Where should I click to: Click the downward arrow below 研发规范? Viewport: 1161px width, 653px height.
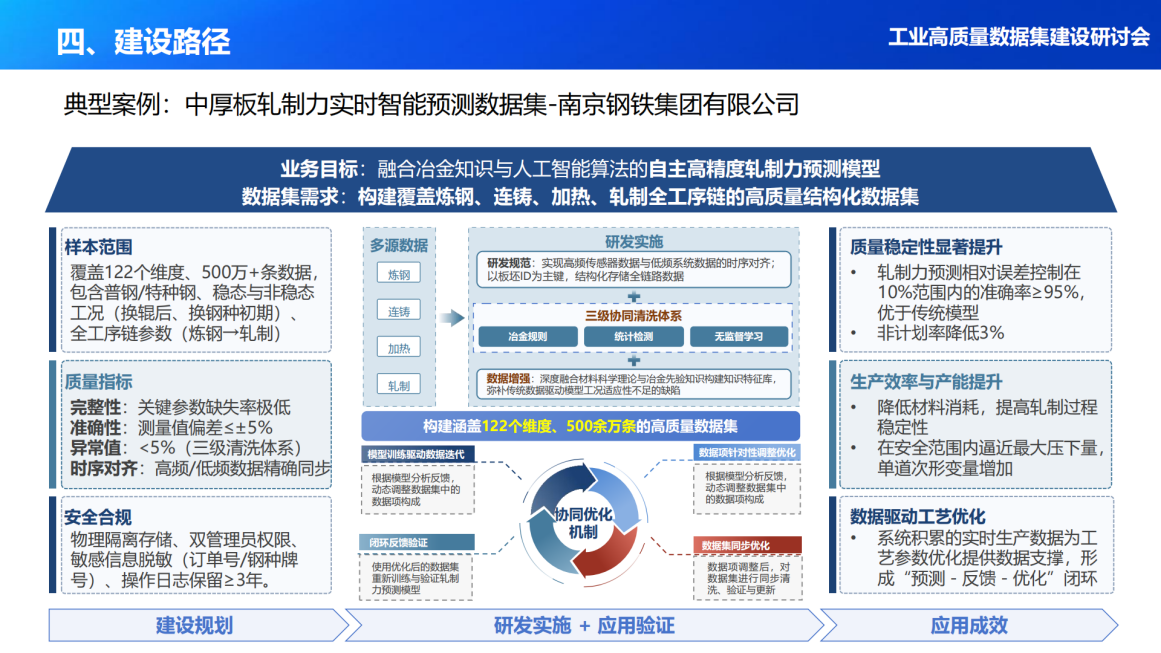pos(634,296)
